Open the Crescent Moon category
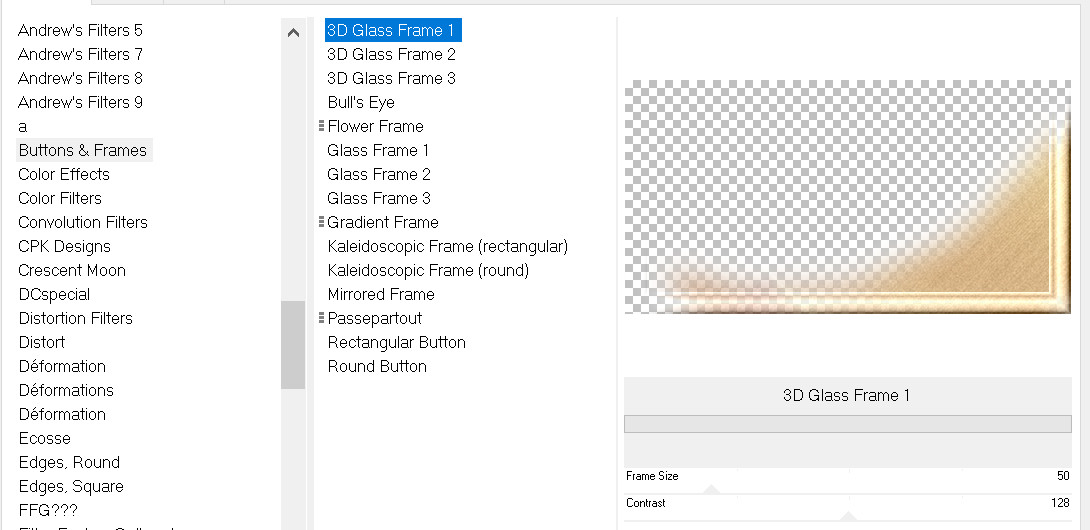 click(73, 270)
